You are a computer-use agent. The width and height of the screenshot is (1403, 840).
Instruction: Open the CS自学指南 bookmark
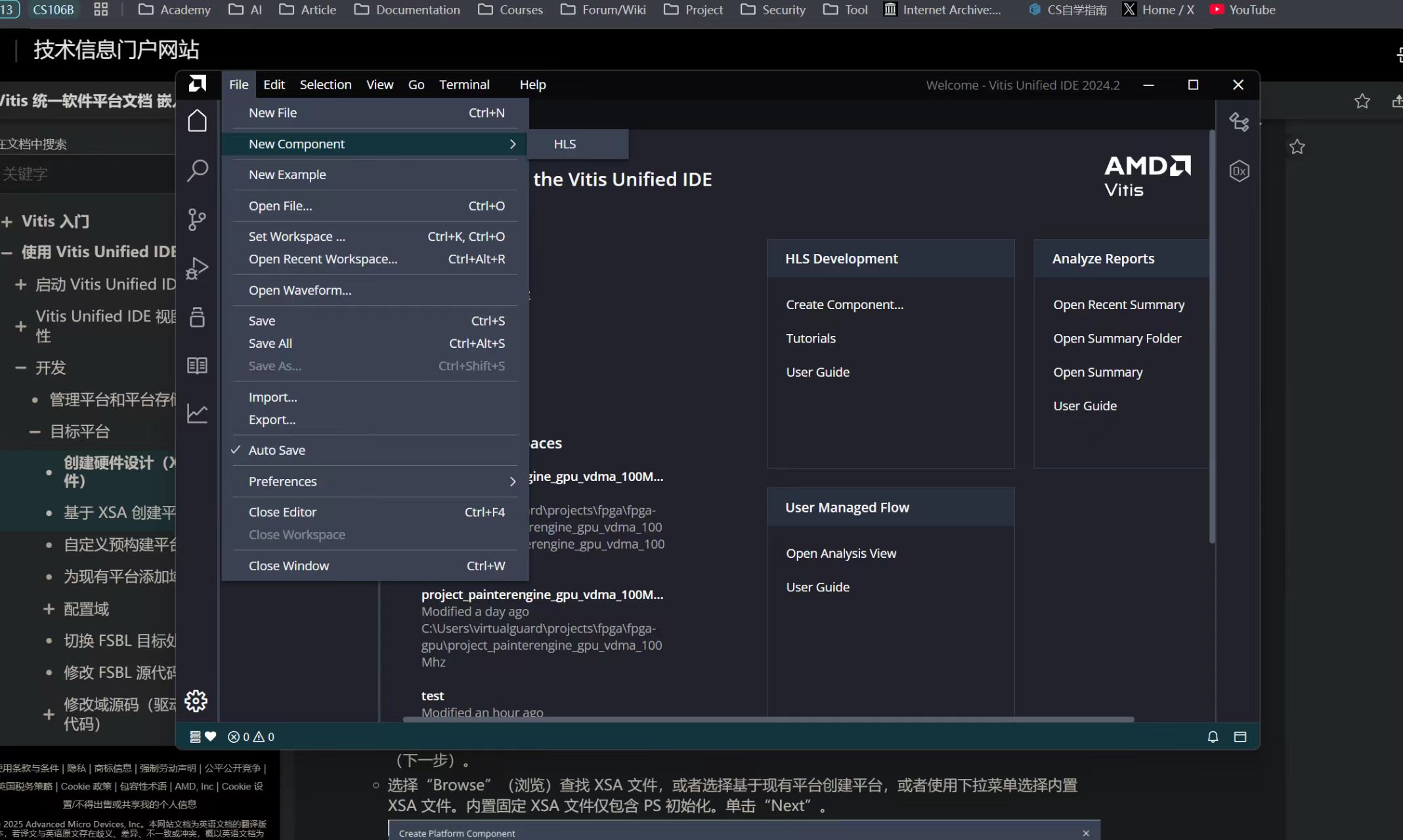(1068, 10)
